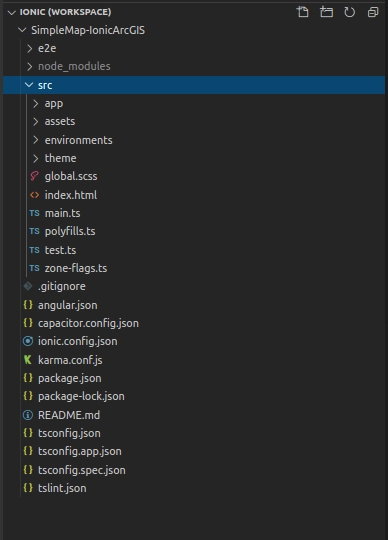Click the New File icon
388x540 pixels.
point(303,12)
